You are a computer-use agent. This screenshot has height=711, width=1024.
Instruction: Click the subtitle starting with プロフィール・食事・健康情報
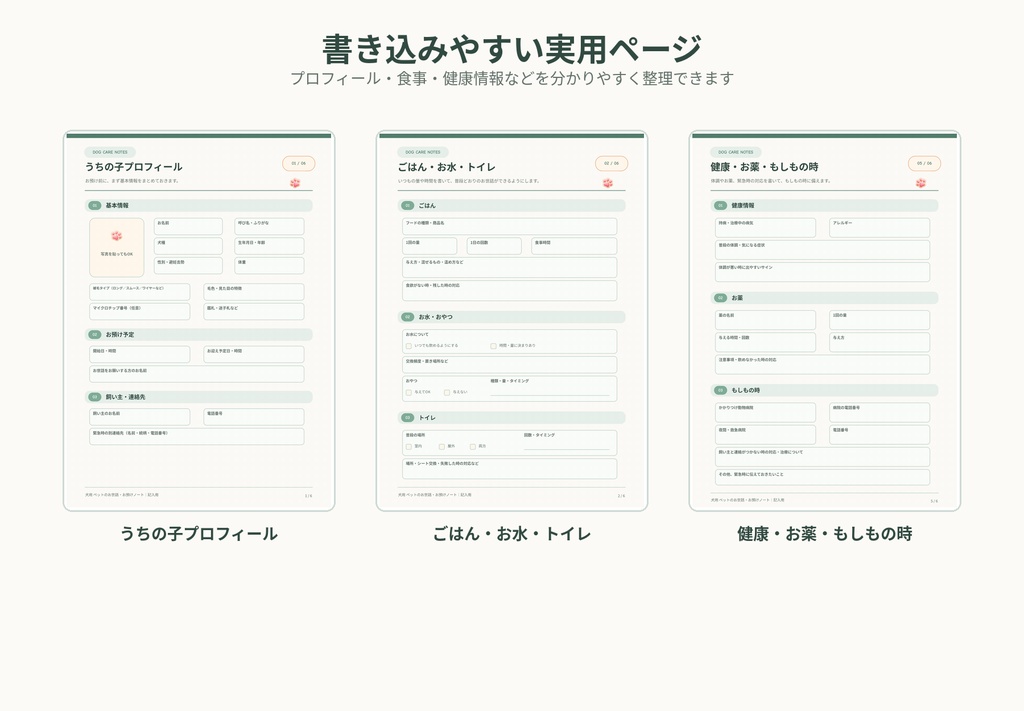[x=512, y=78]
